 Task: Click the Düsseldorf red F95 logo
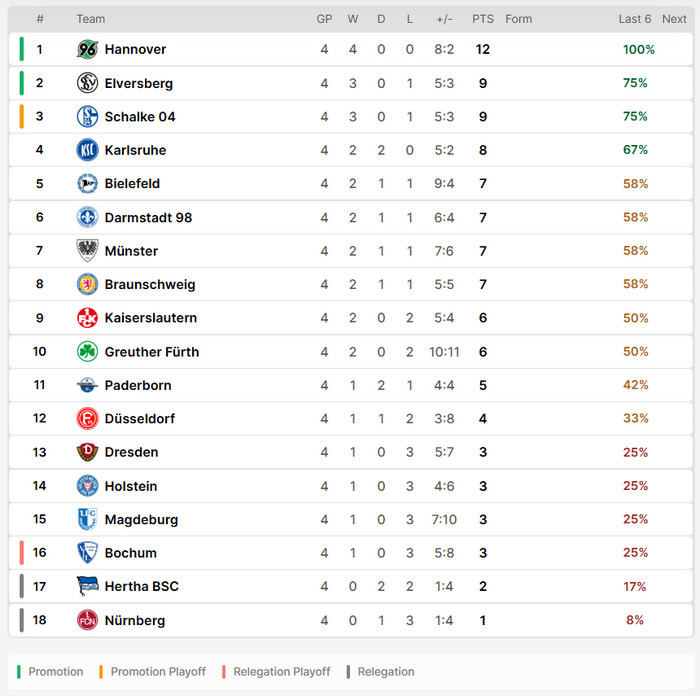(87, 419)
